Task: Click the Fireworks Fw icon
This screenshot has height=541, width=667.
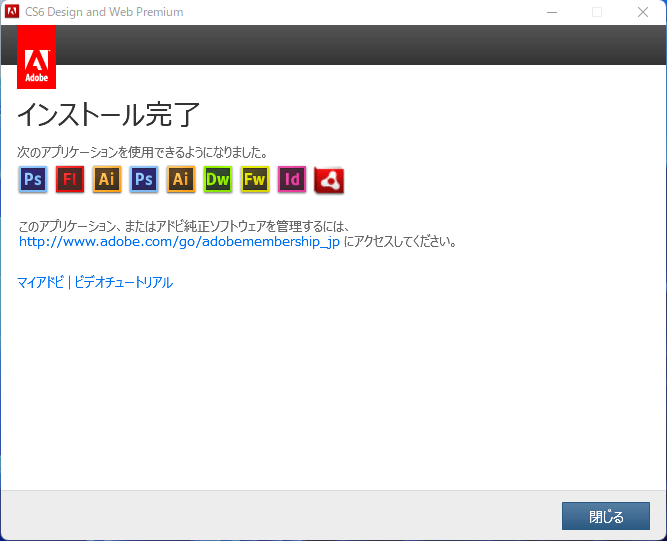Action: 255,179
